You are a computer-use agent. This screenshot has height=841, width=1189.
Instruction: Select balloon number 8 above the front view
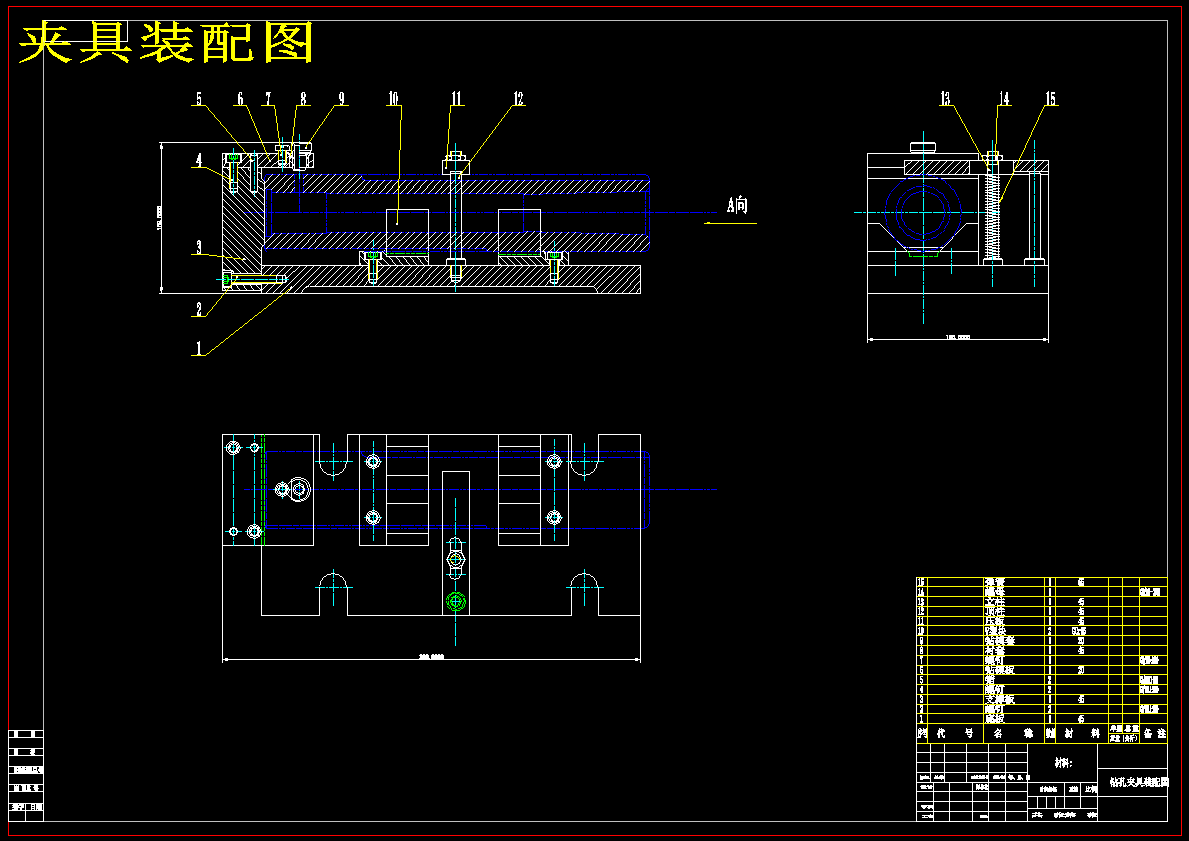pyautogui.click(x=303, y=99)
